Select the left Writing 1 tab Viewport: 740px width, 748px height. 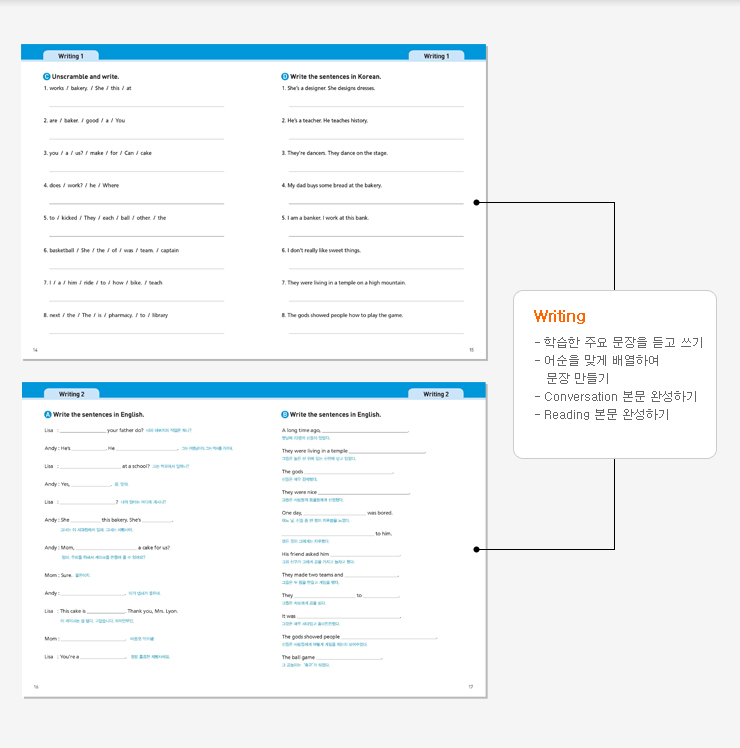point(70,56)
